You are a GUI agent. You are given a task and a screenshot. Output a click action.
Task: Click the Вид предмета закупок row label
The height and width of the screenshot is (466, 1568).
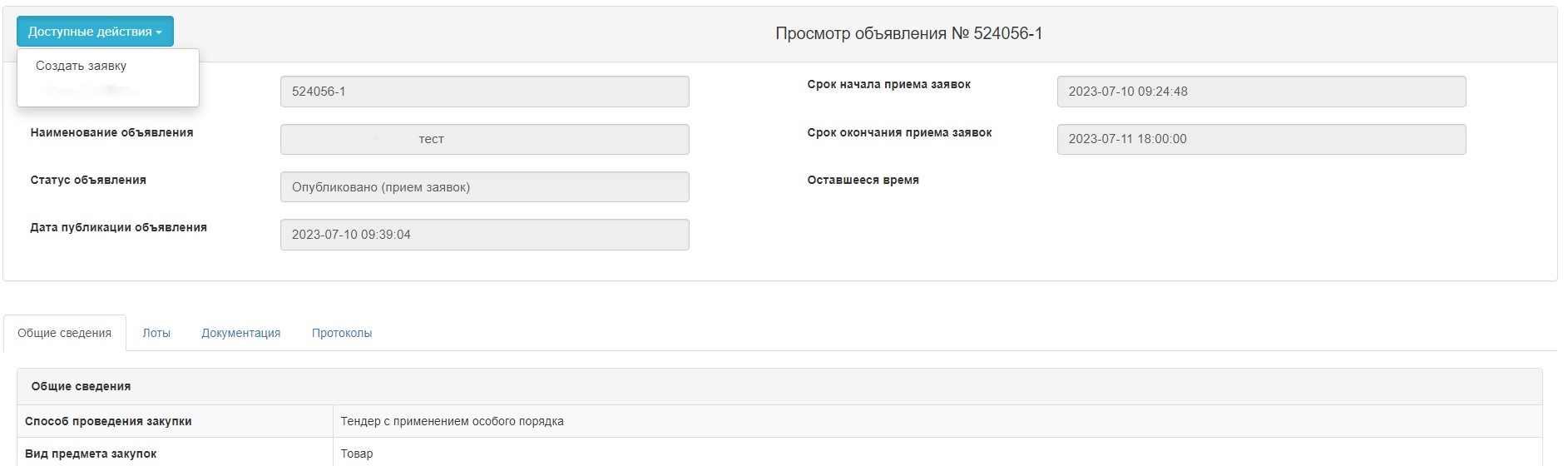pyautogui.click(x=91, y=454)
